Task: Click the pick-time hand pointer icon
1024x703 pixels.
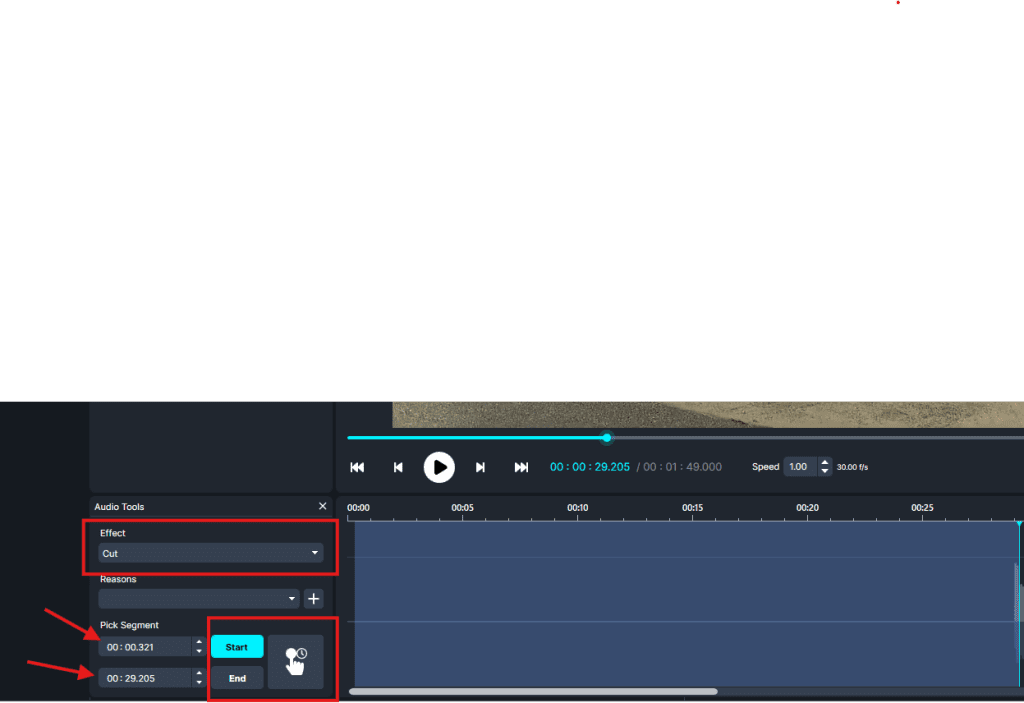Action: click(x=296, y=661)
